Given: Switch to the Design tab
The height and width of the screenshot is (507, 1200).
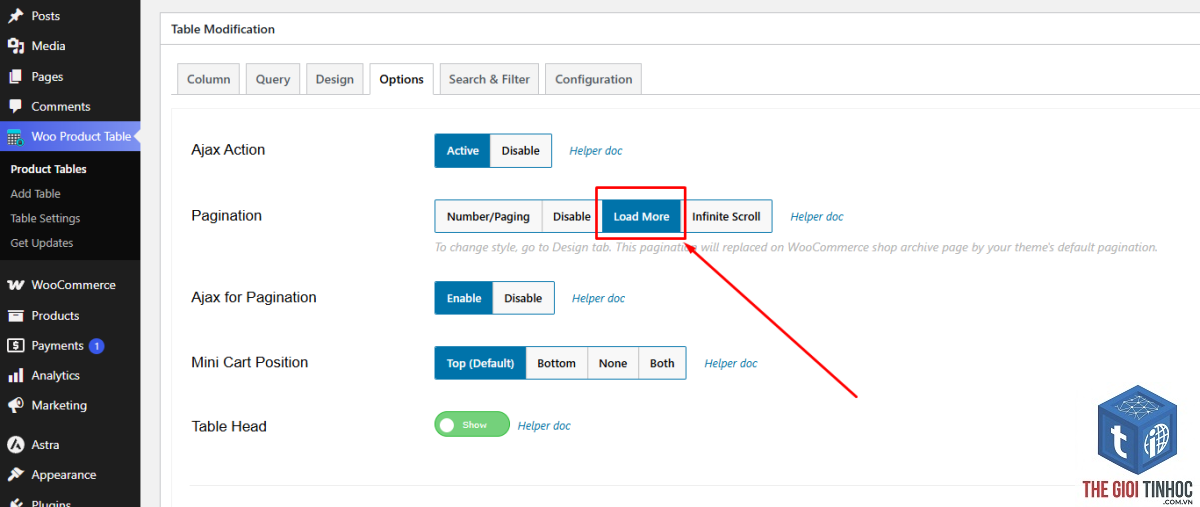Looking at the screenshot, I should [335, 79].
